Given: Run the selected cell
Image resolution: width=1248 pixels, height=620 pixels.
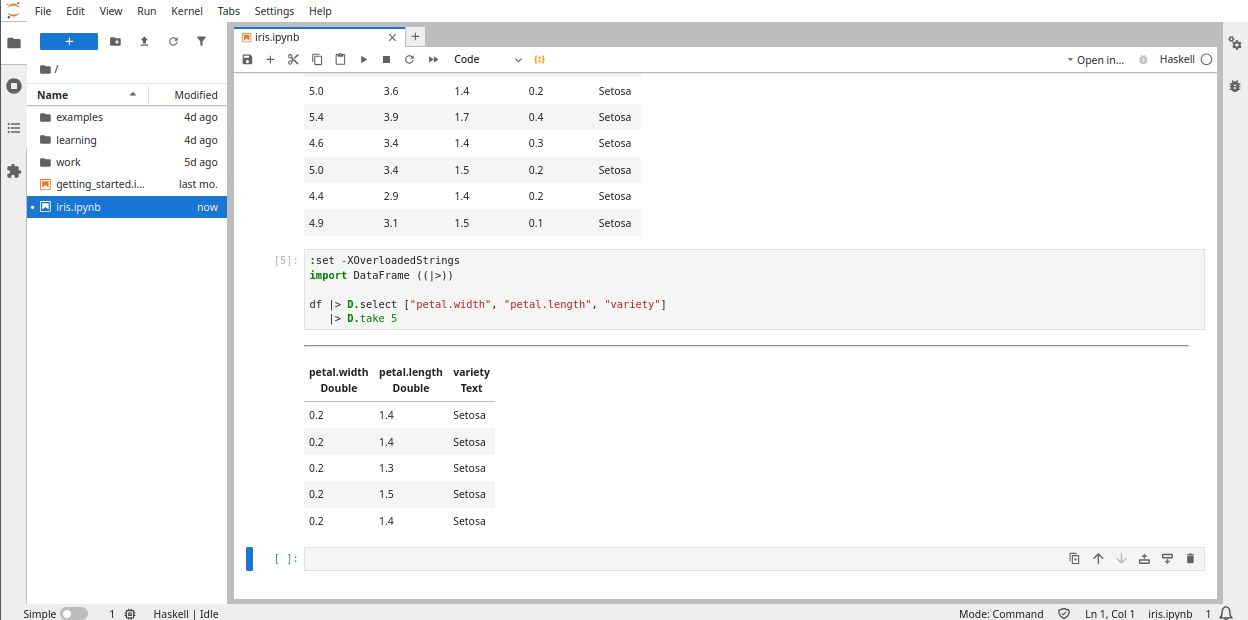Looking at the screenshot, I should pos(364,60).
